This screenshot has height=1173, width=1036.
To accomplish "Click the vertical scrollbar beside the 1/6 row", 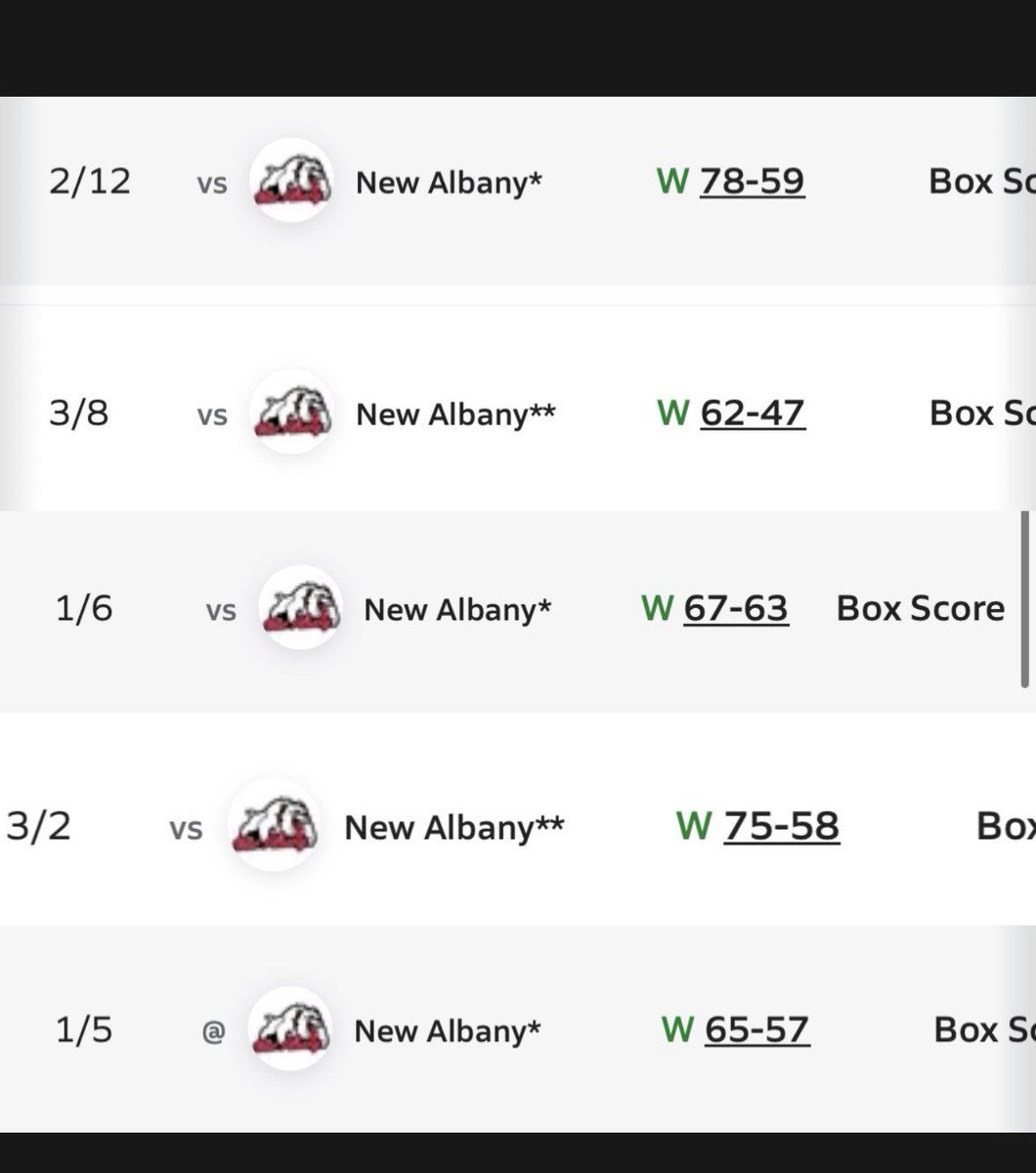I will (1025, 599).
